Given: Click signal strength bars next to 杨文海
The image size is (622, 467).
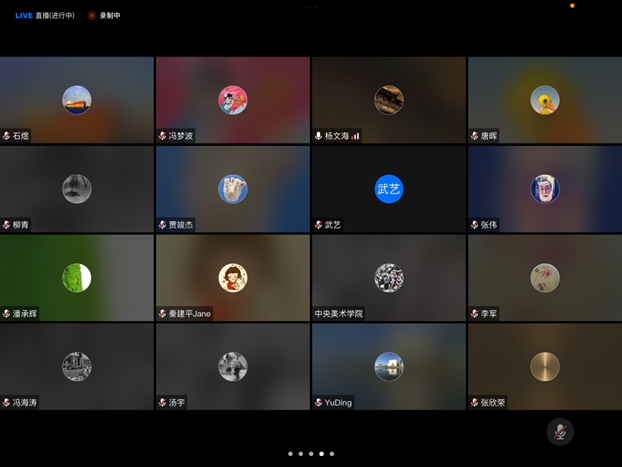Looking at the screenshot, I should point(355,136).
